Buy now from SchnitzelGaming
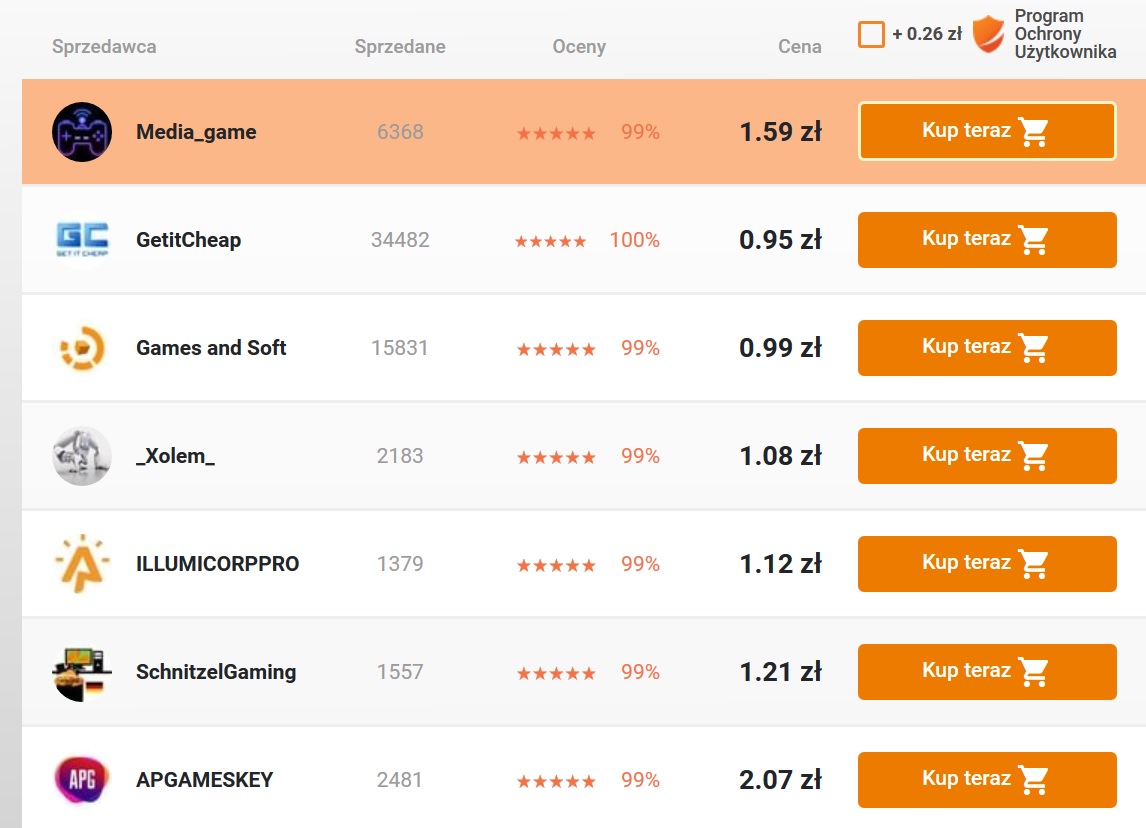The image size is (1146, 828). [x=987, y=672]
